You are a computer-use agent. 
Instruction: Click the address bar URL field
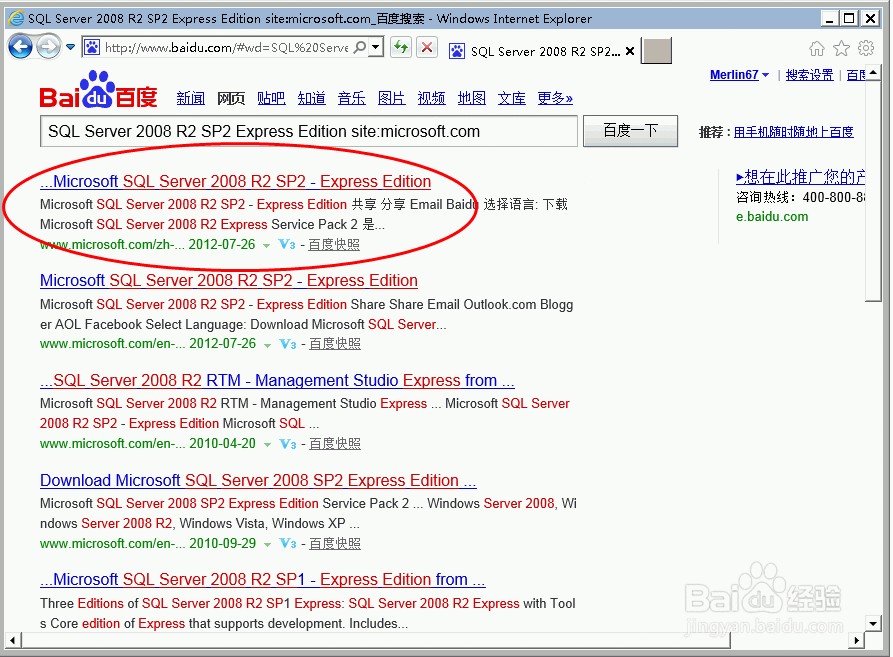pos(226,47)
